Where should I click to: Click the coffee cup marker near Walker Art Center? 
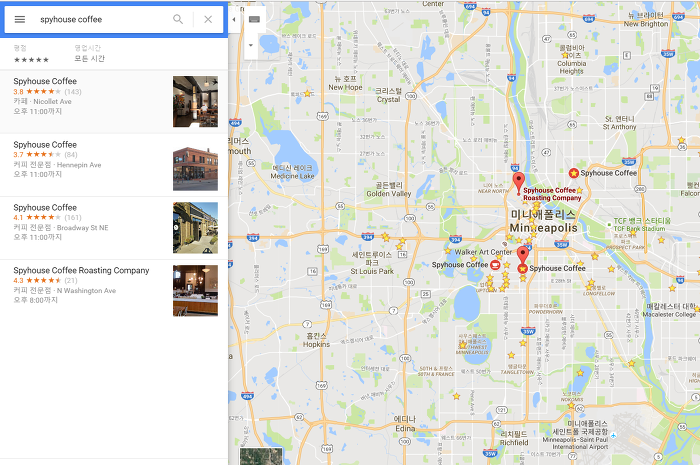(495, 265)
